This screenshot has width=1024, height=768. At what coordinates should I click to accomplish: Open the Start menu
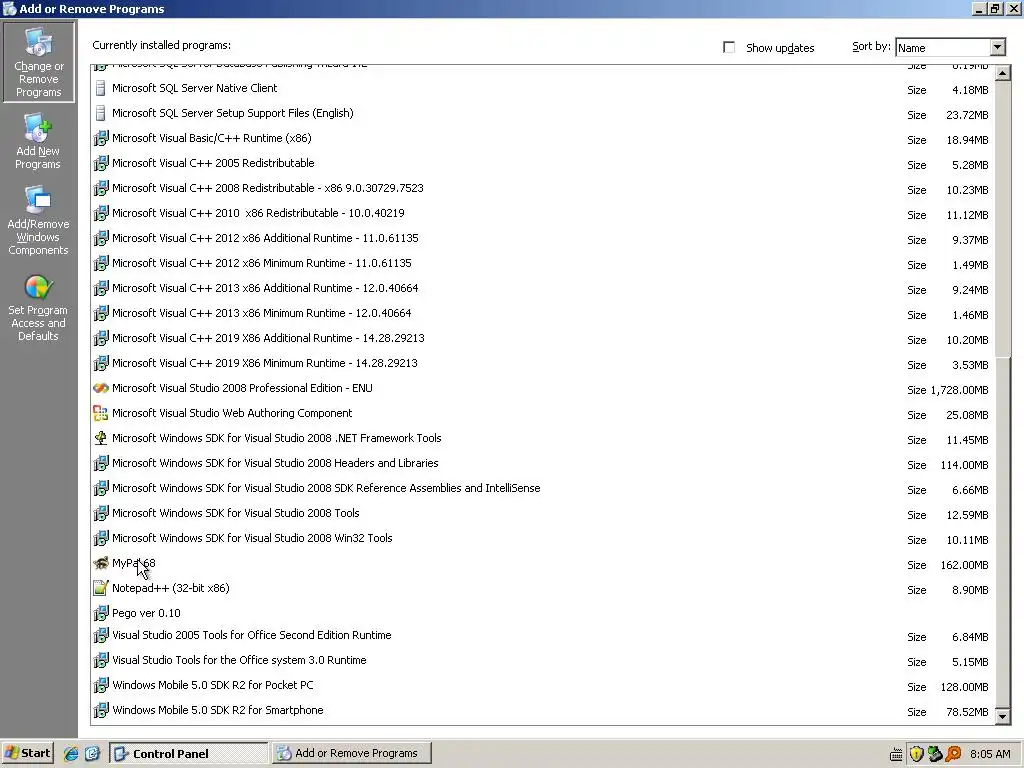click(27, 753)
